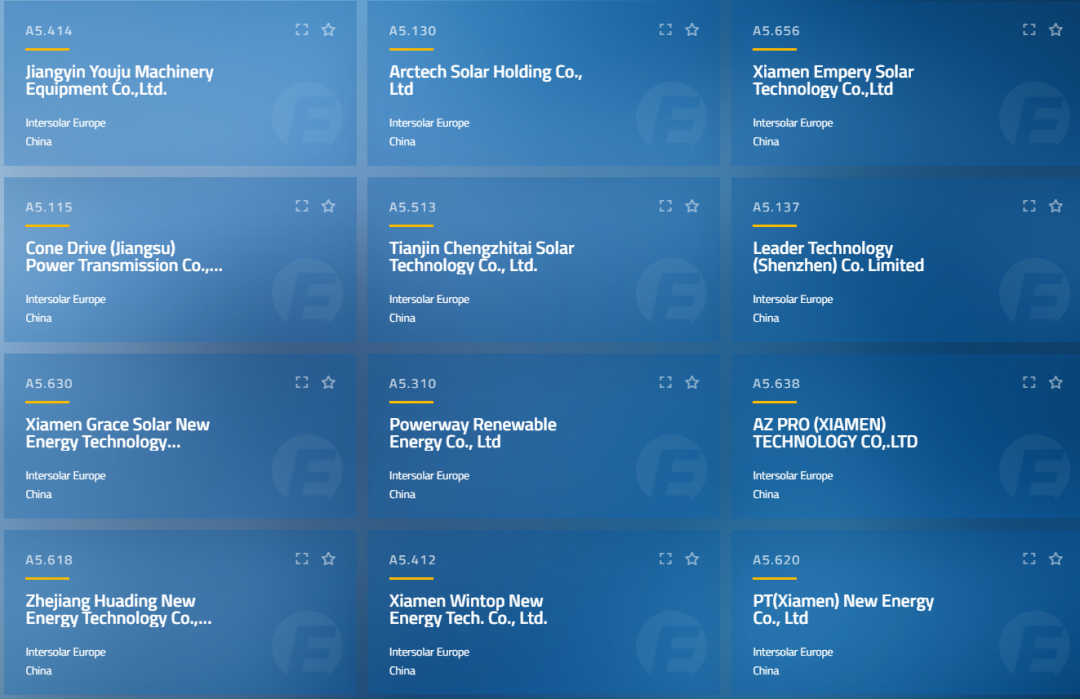Select booth number A5.630
This screenshot has height=699, width=1080.
coord(49,384)
